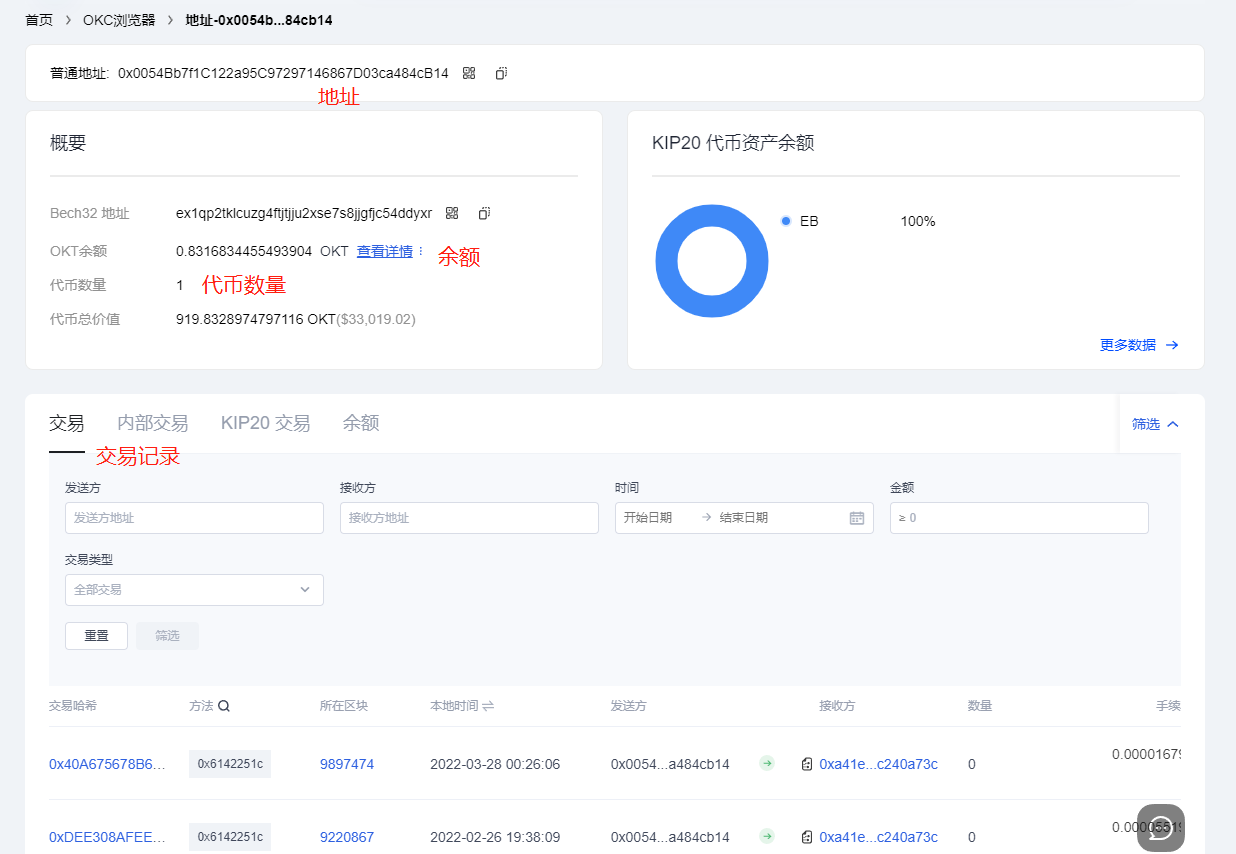Collapse the 筛选 filter panel
1236x854 pixels.
pyautogui.click(x=1155, y=423)
